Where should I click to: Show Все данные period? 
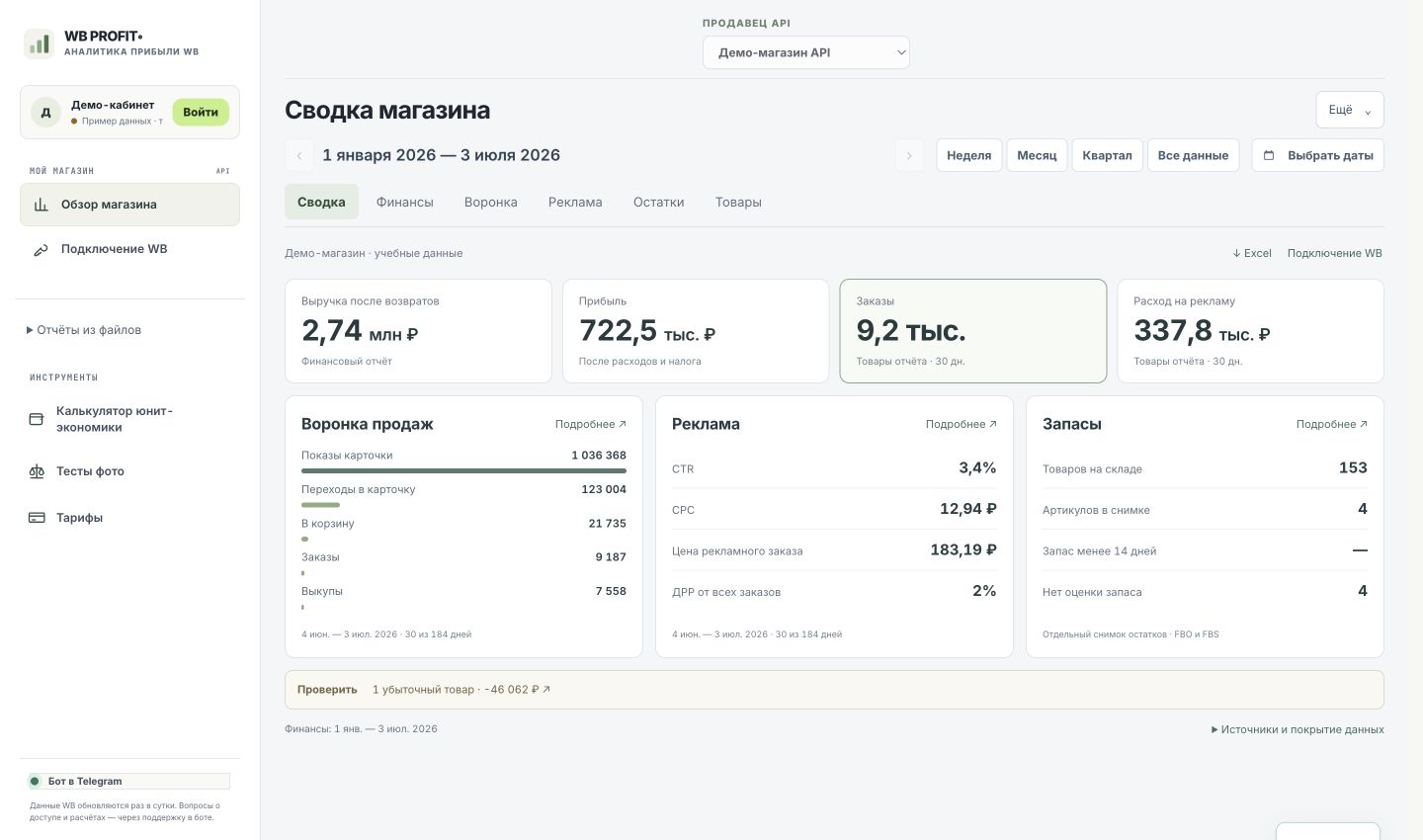coord(1193,155)
